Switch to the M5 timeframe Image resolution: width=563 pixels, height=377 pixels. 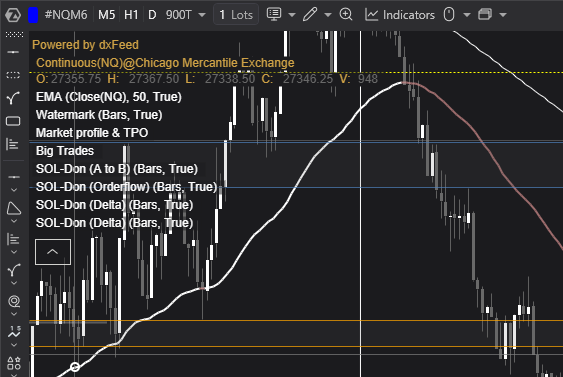107,15
